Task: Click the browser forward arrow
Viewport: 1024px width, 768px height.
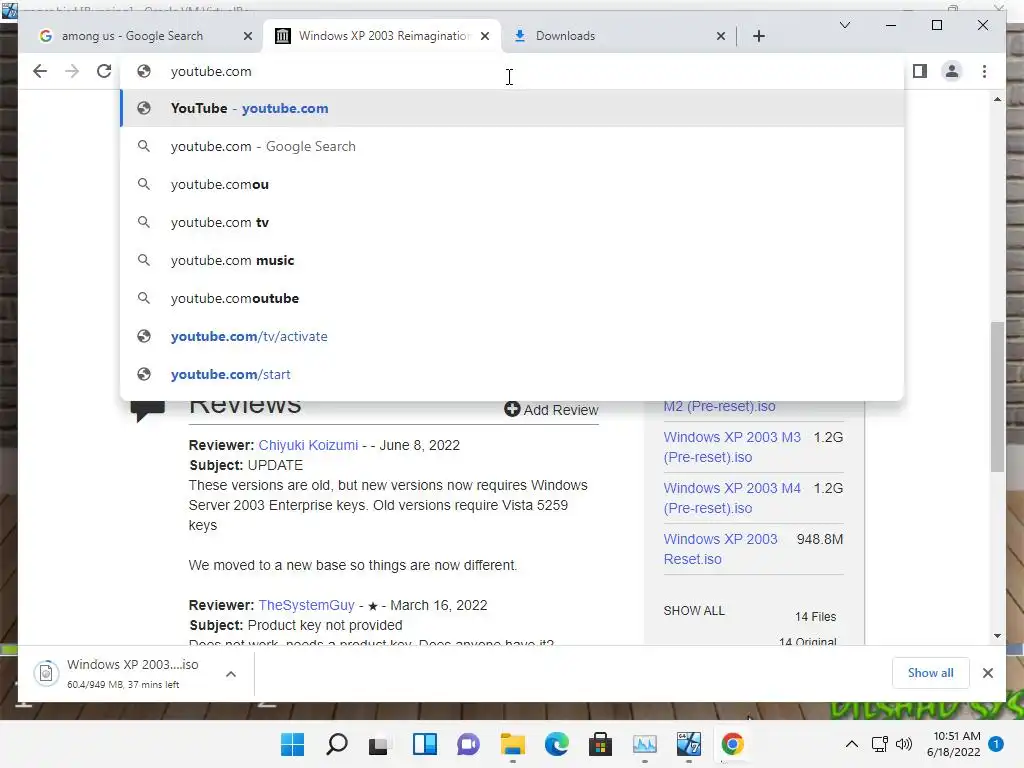Action: 72,71
